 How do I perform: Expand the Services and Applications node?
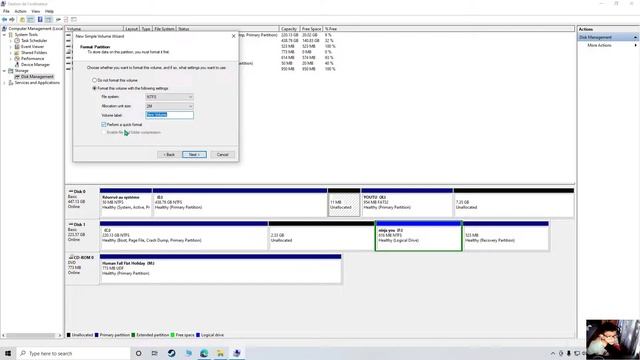(4, 83)
